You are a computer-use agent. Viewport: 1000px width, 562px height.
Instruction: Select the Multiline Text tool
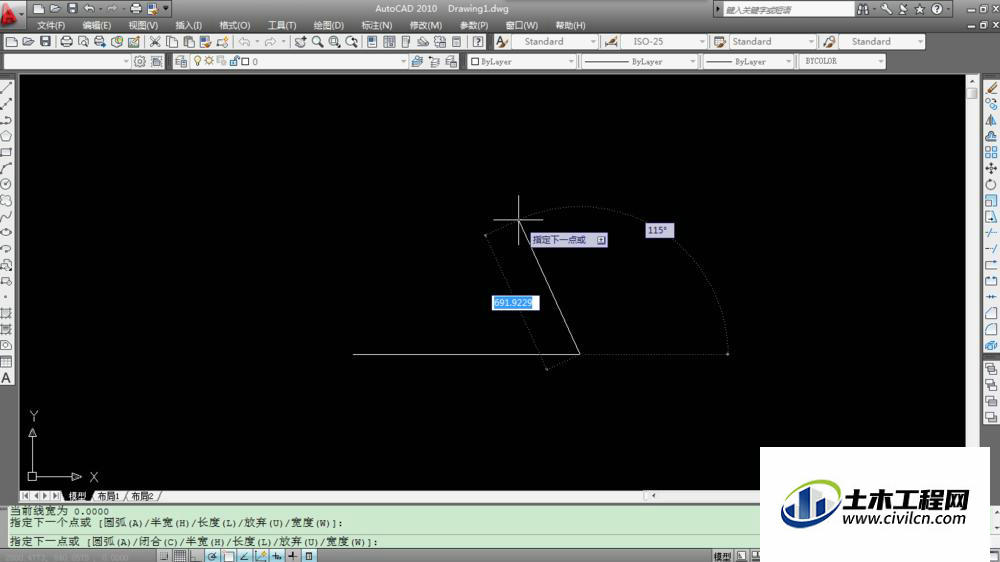click(x=6, y=378)
